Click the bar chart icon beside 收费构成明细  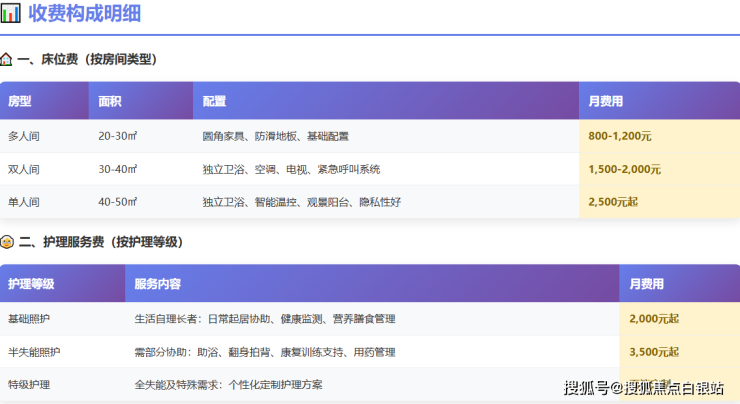pyautogui.click(x=11, y=14)
